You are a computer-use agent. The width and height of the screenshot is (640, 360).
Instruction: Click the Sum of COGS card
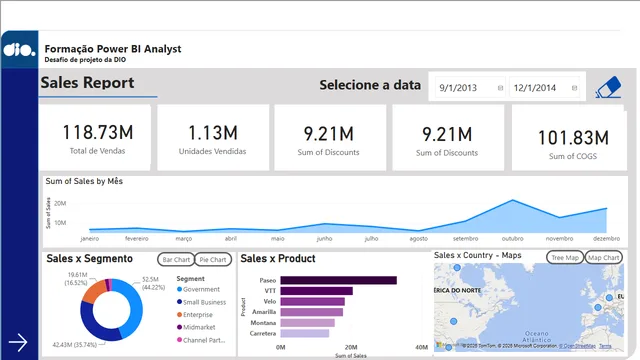pos(569,138)
